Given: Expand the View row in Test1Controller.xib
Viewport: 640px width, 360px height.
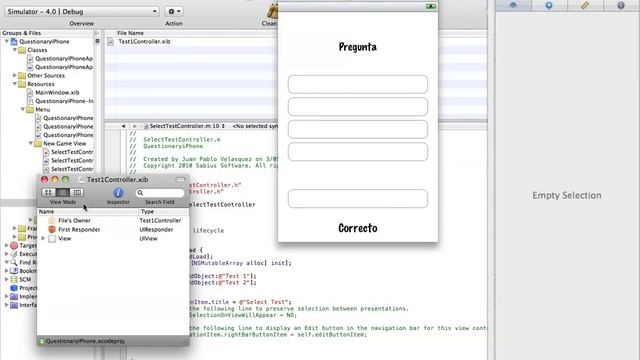Looking at the screenshot, I should point(43,238).
